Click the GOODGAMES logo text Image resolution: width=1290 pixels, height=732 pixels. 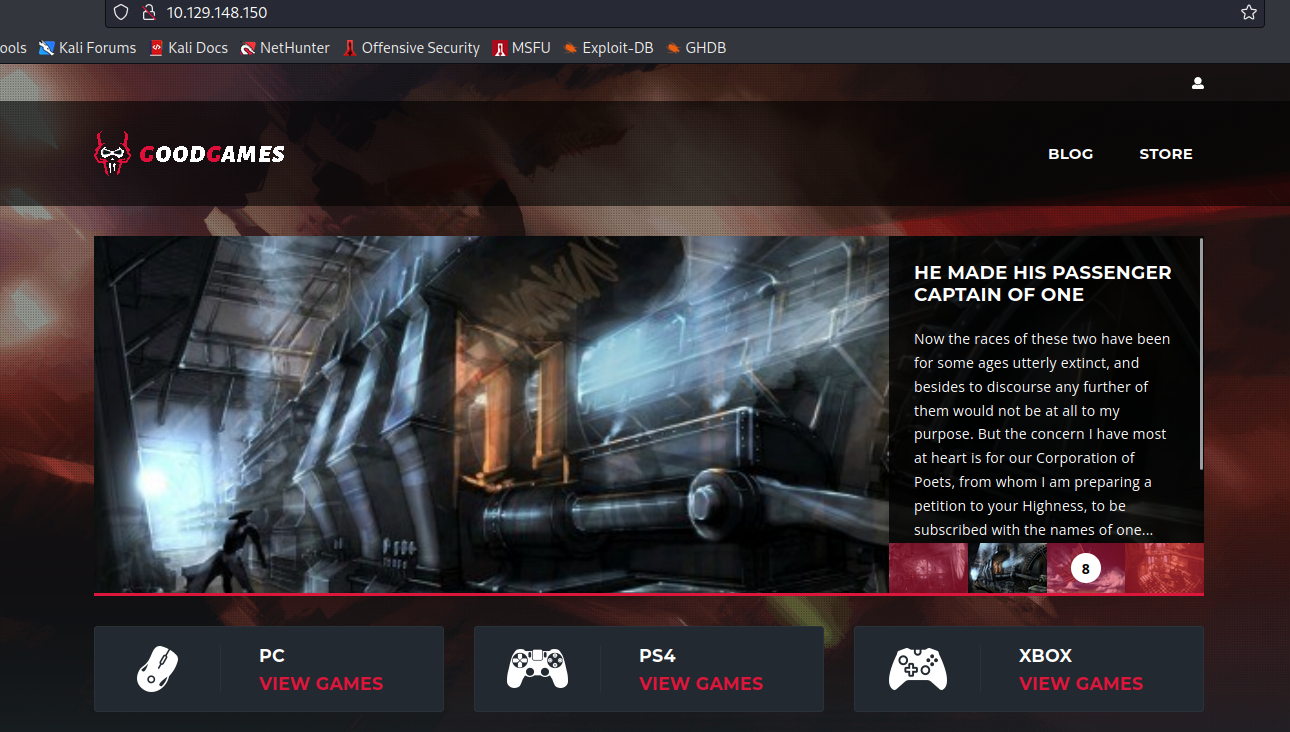pos(212,154)
